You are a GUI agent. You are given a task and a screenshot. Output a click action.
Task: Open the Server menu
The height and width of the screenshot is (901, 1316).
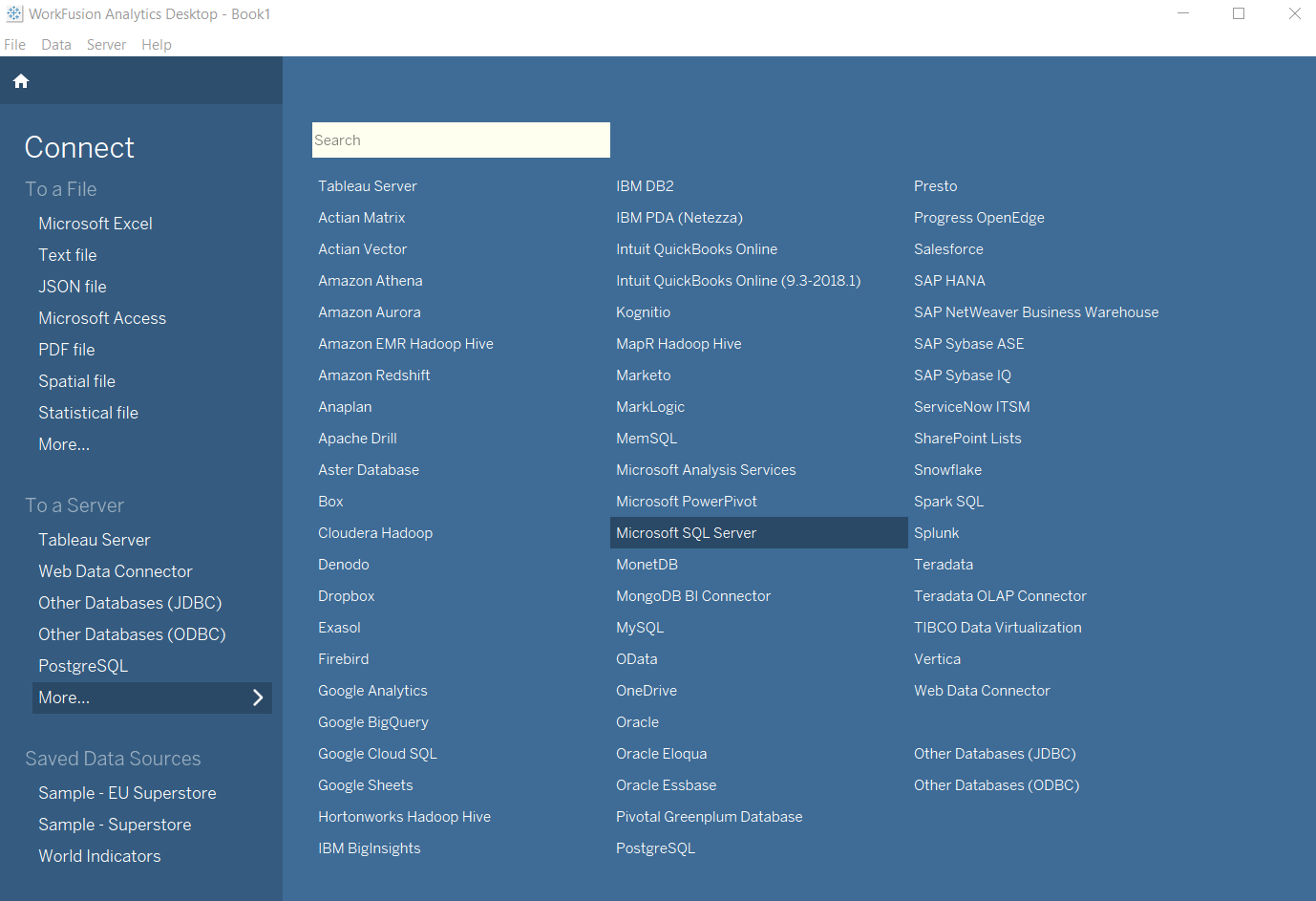(106, 45)
